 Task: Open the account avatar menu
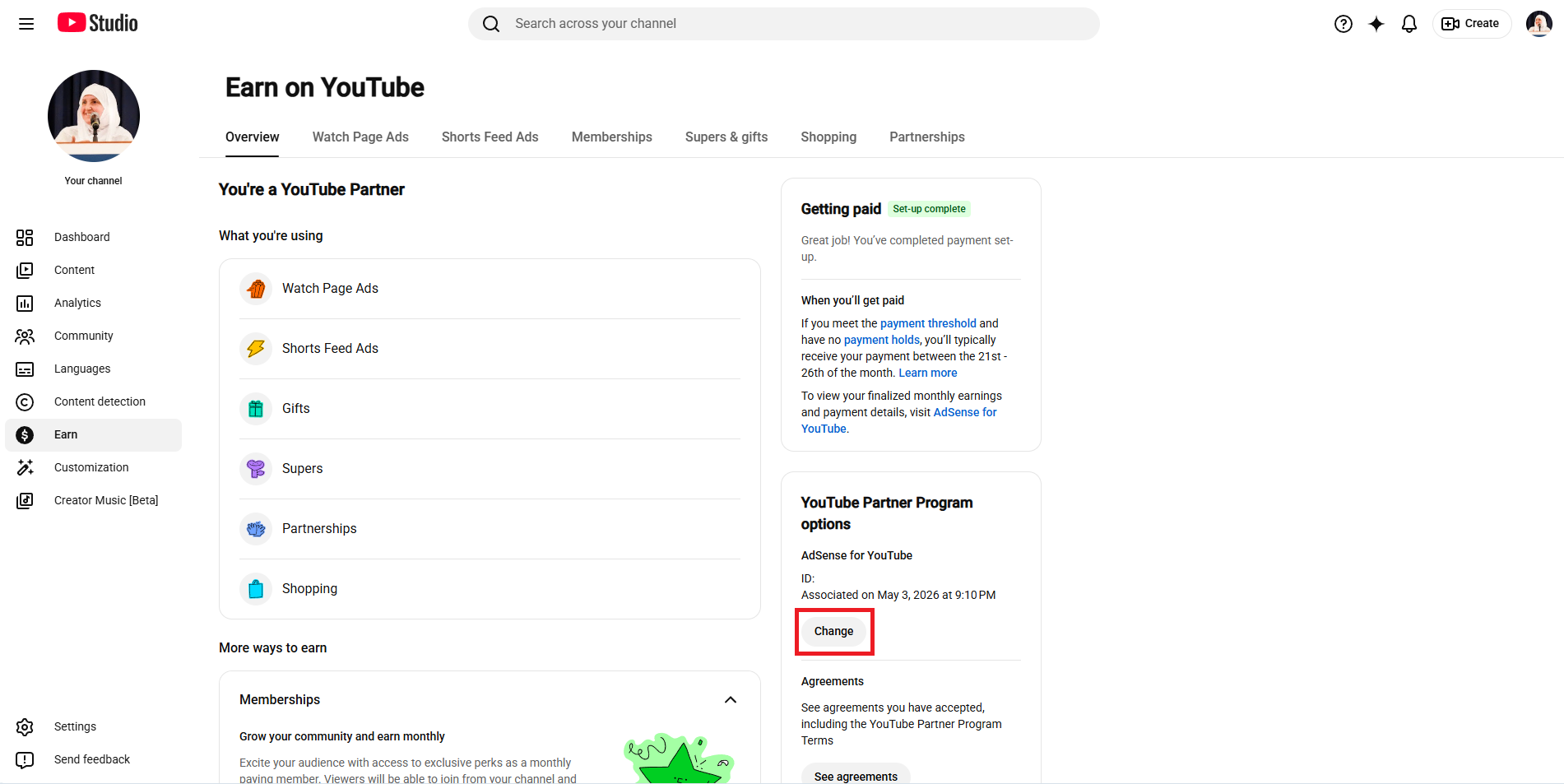tap(1538, 24)
